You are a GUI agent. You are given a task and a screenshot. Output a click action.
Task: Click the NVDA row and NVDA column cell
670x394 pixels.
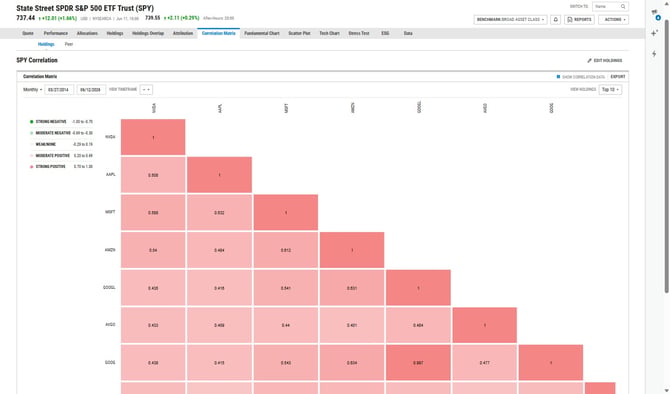point(153,137)
